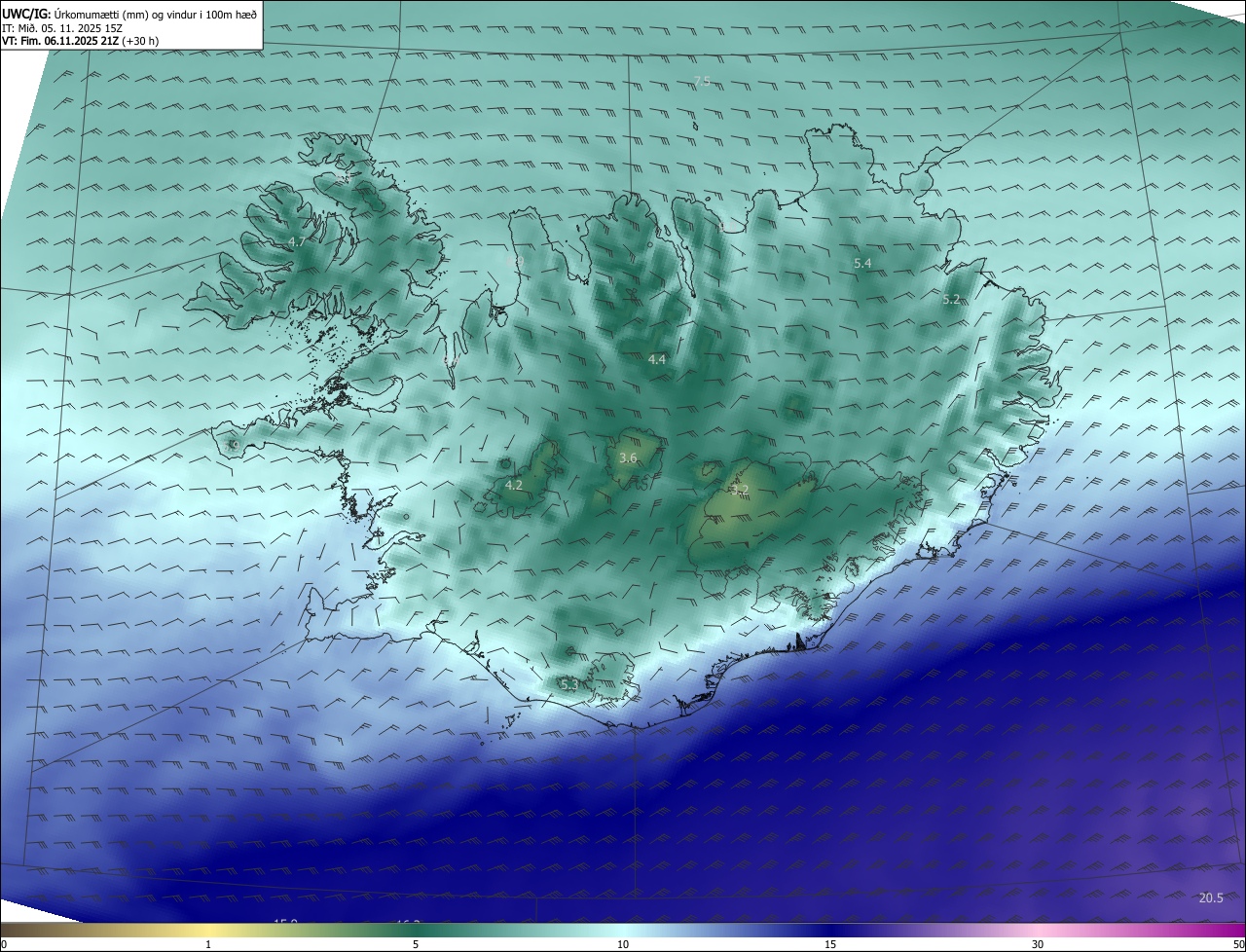Image resolution: width=1246 pixels, height=952 pixels.
Task: Click the 4.4 value label in north-central Iceland
Action: (657, 359)
